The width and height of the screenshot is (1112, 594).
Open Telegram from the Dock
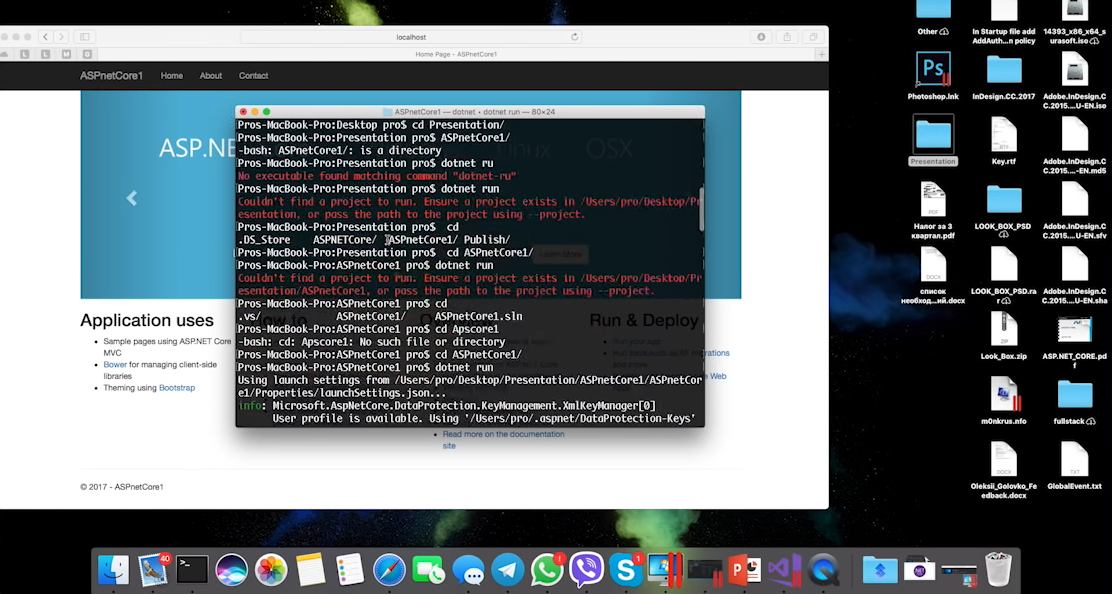click(508, 569)
